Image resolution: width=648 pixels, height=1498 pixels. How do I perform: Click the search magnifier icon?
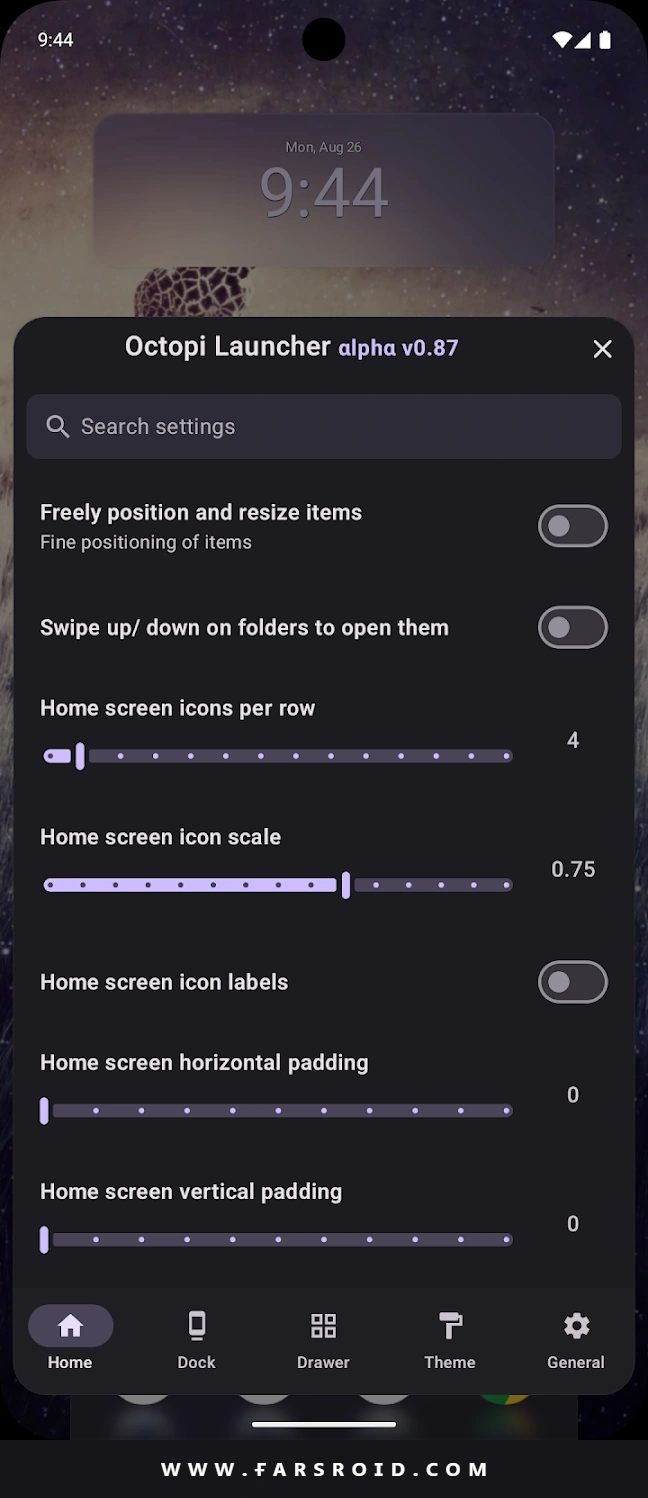[58, 427]
